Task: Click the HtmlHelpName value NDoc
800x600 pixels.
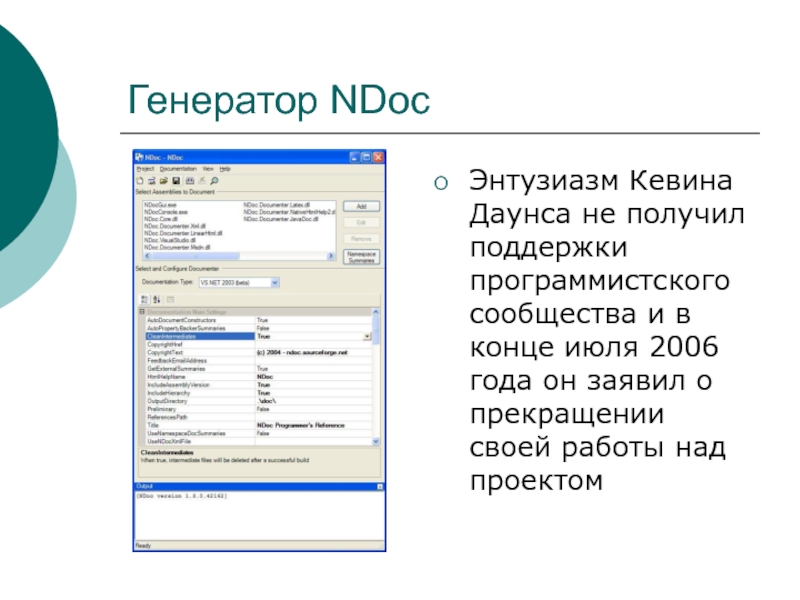Action: pos(265,377)
